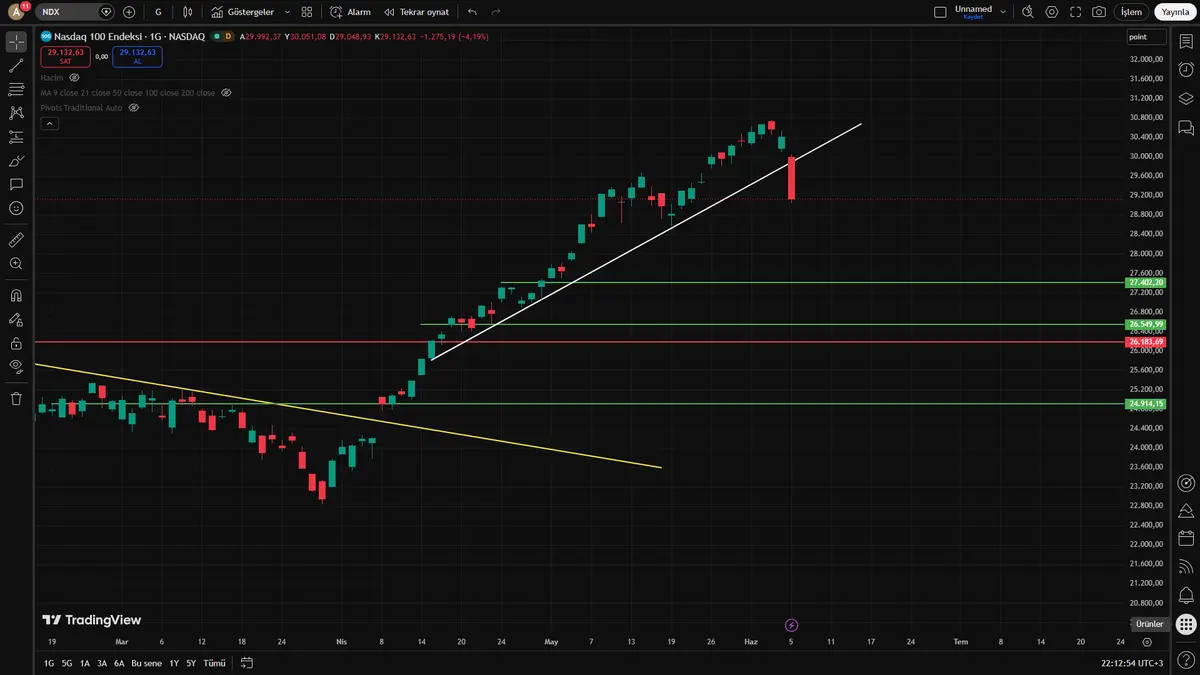1200x675 pixels.
Task: Publish the idea with Yayınla button
Action: coord(1174,12)
